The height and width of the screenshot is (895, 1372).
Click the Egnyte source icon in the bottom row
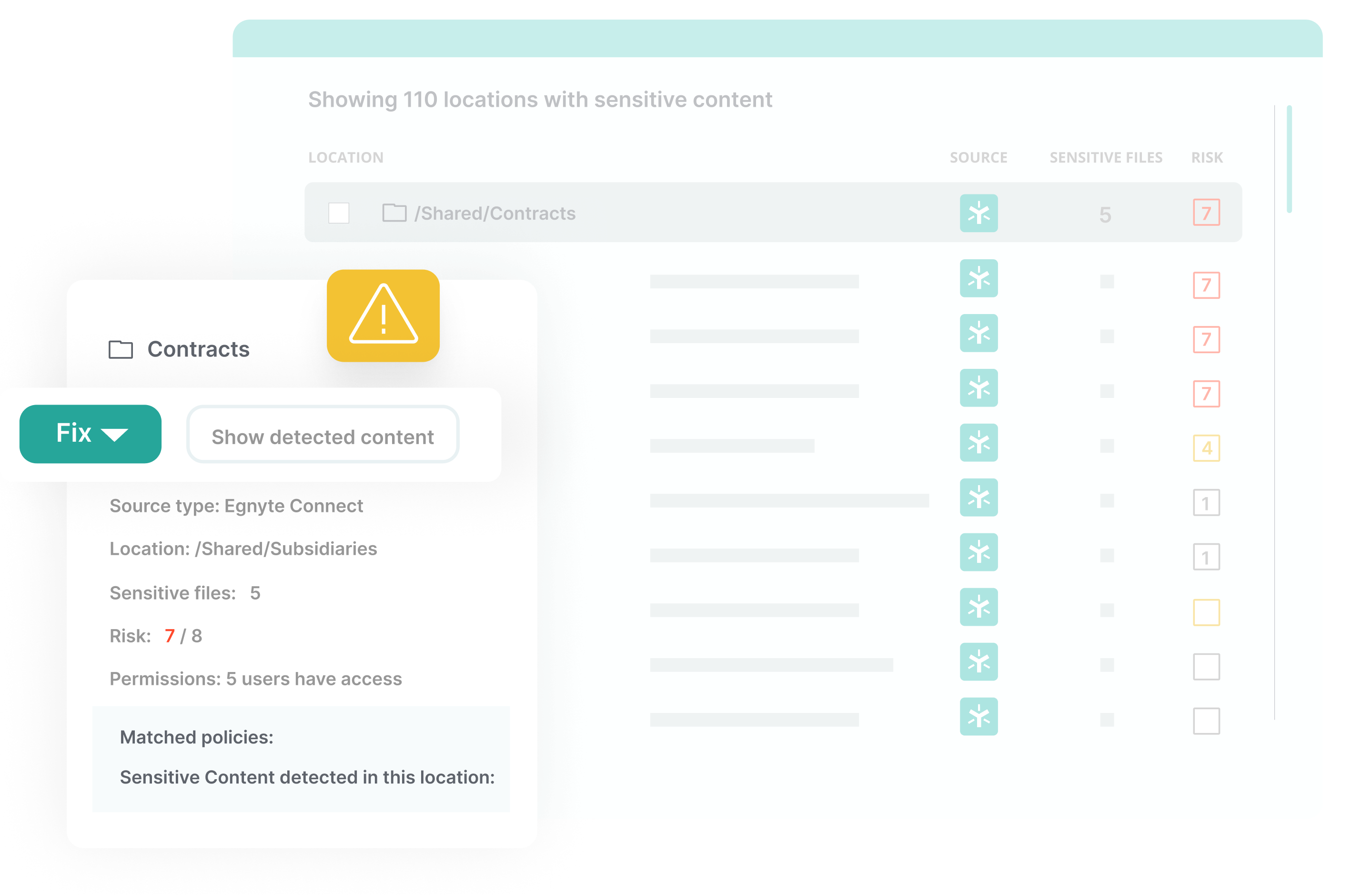(979, 717)
